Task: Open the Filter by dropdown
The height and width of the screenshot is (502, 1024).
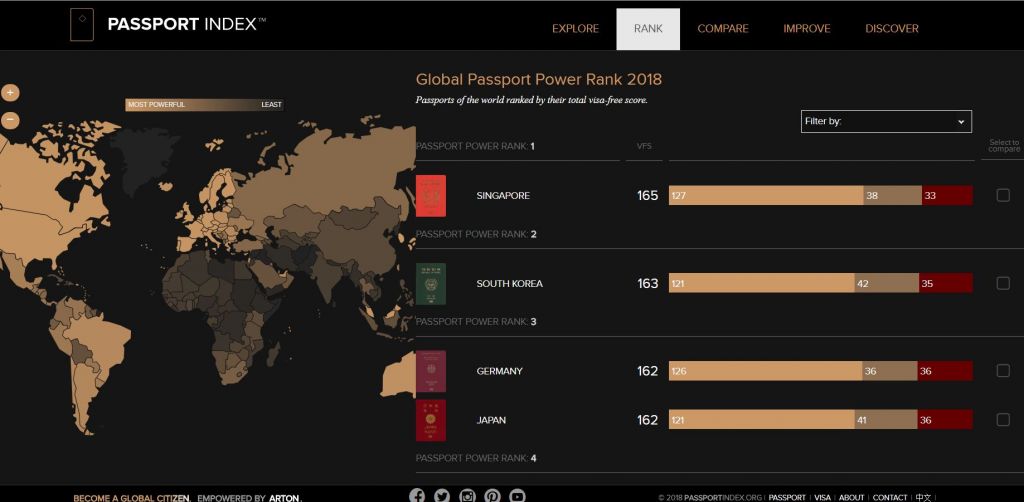Action: pos(886,121)
